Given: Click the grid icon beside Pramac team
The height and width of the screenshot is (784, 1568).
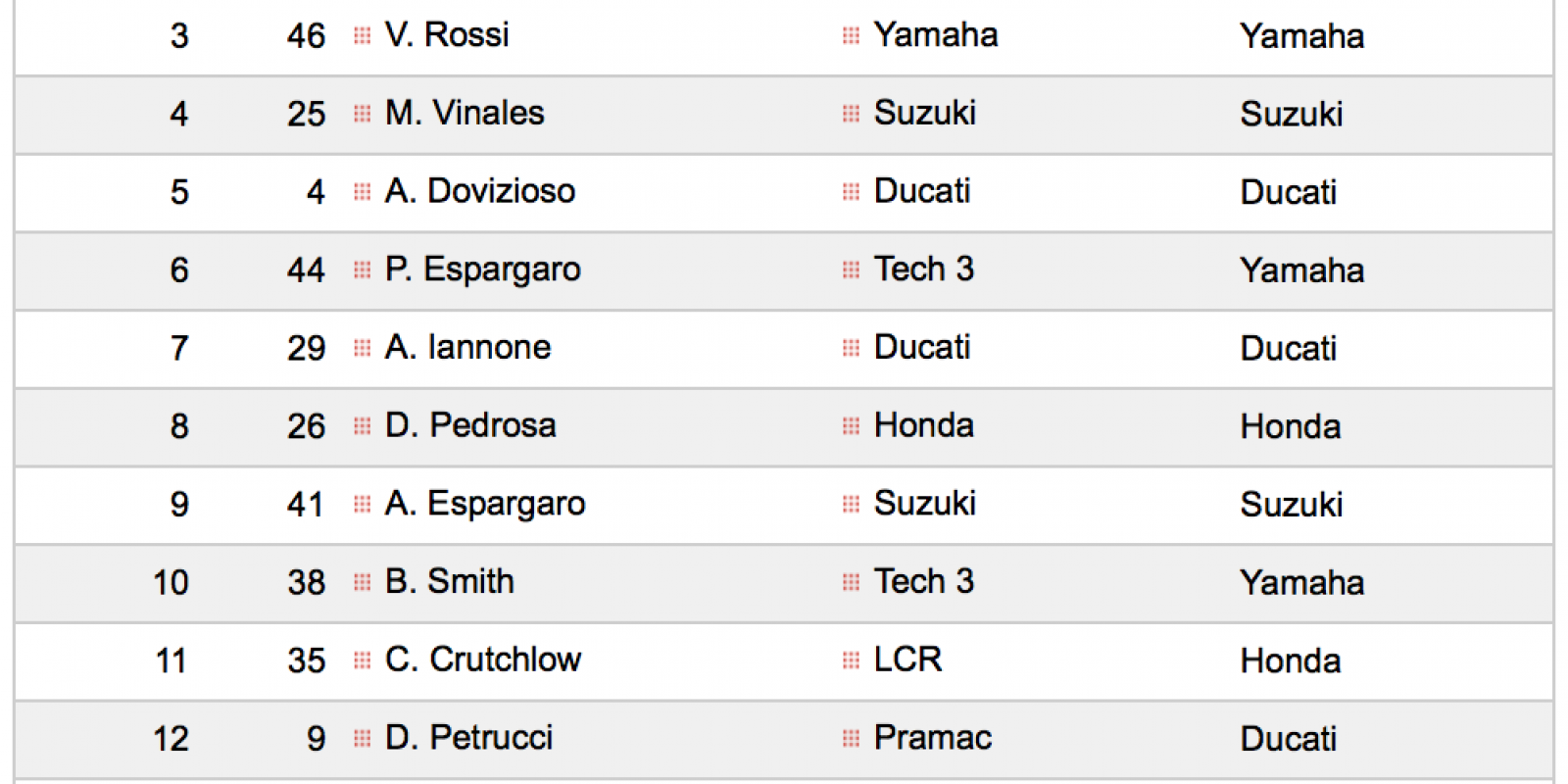Looking at the screenshot, I should click(x=851, y=738).
